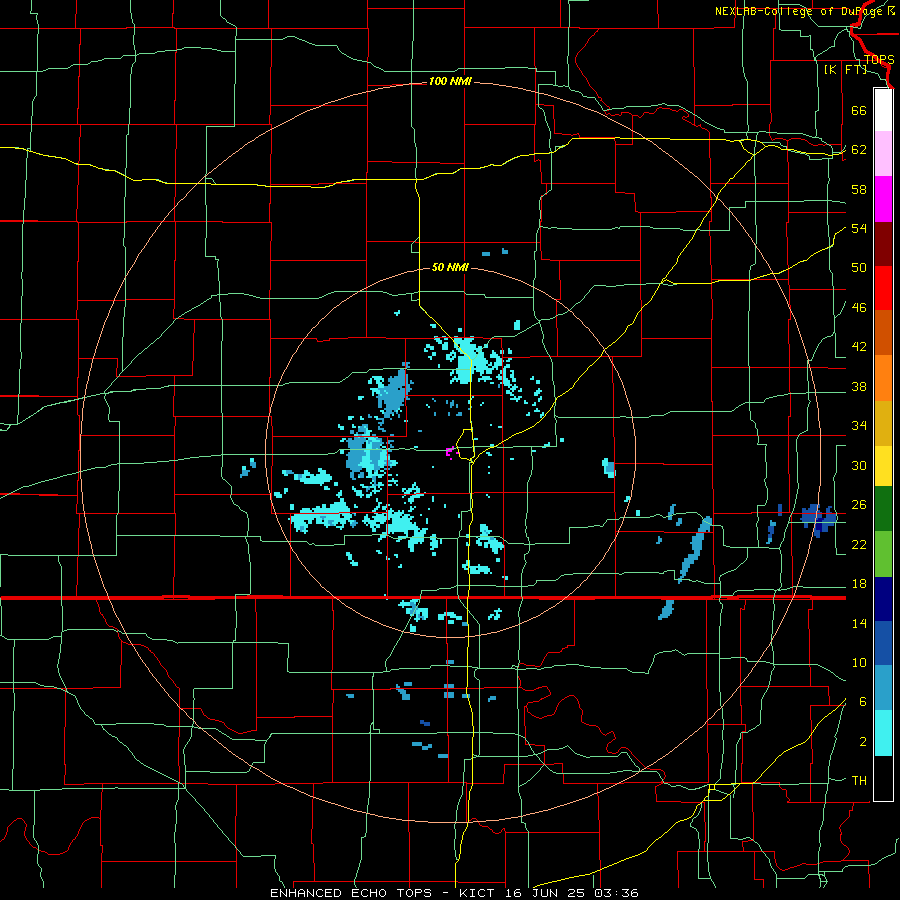Screen dimensions: 900x900
Task: Click the bright orange legend swatch
Action: click(883, 378)
